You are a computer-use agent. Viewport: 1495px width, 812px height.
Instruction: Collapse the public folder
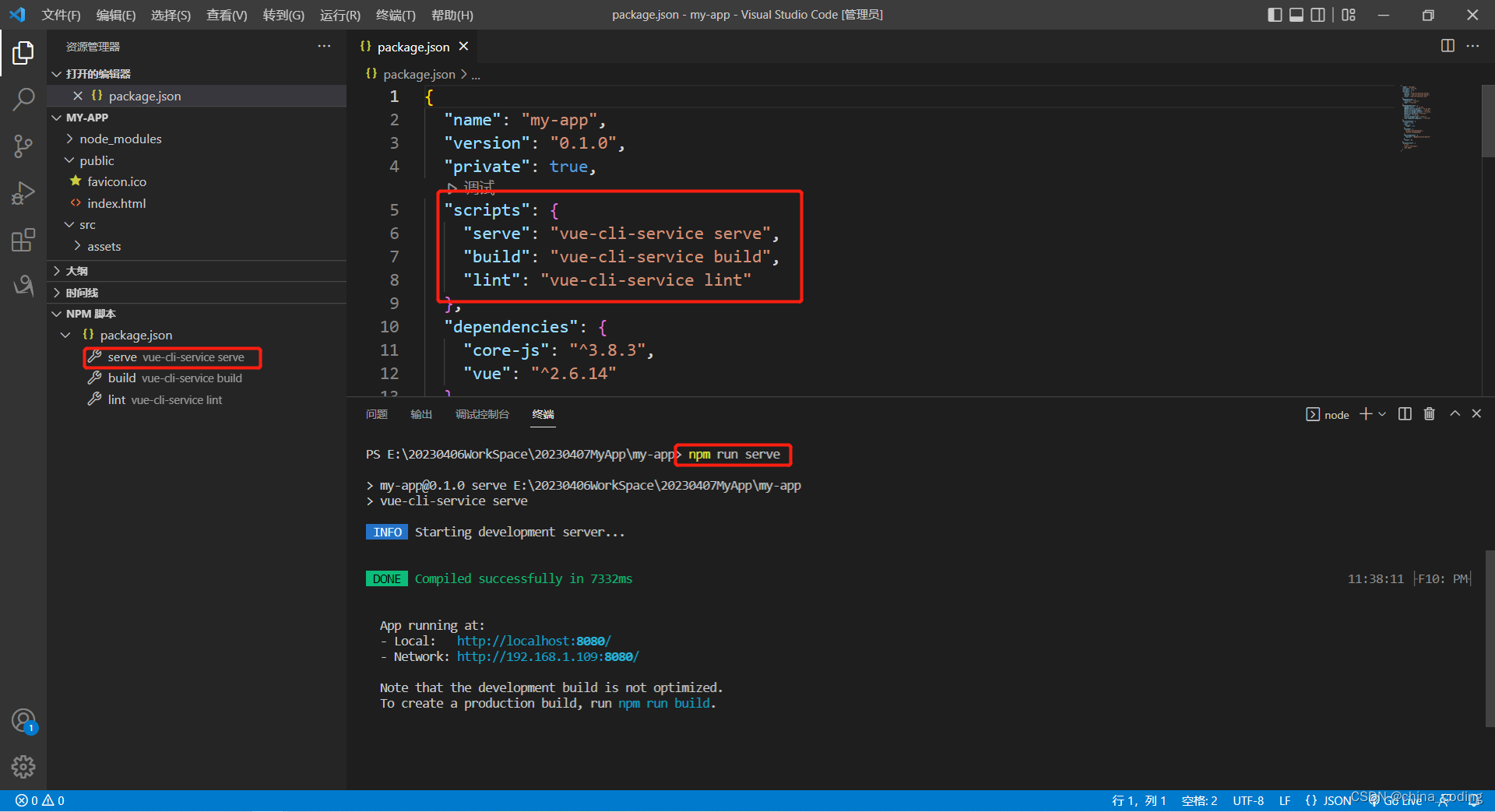pos(97,160)
